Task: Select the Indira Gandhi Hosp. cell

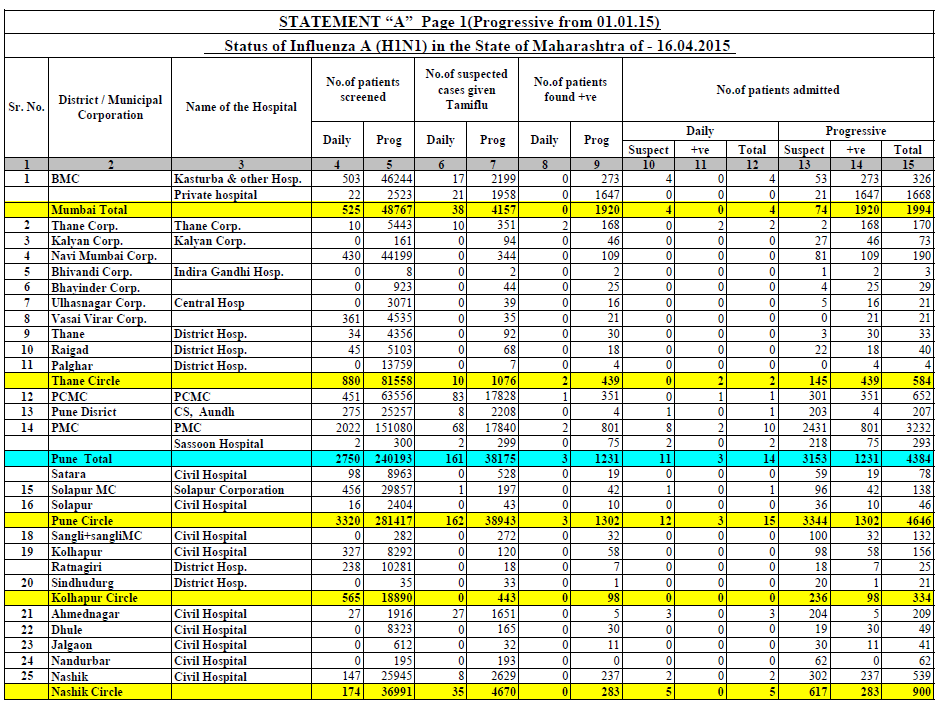Action: pyautogui.click(x=229, y=272)
